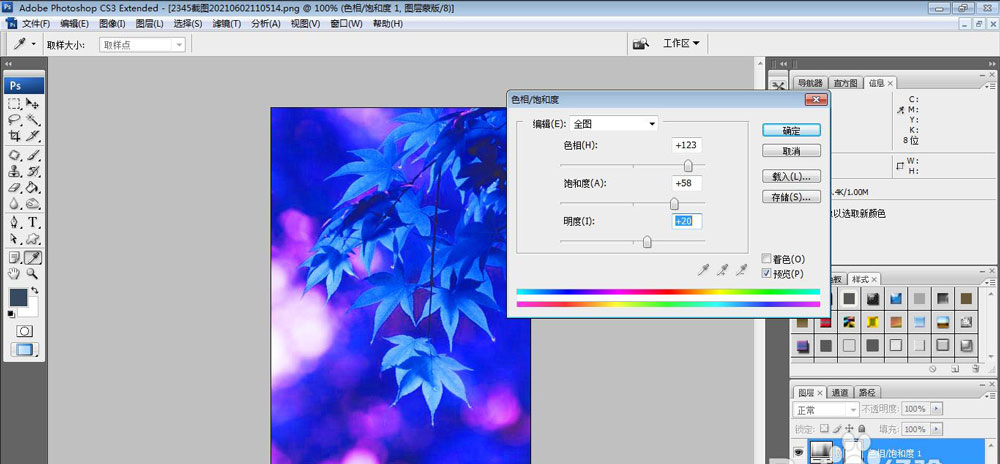Open the 不透明度 opacity slider arrow
The image size is (1000, 464).
(936, 409)
